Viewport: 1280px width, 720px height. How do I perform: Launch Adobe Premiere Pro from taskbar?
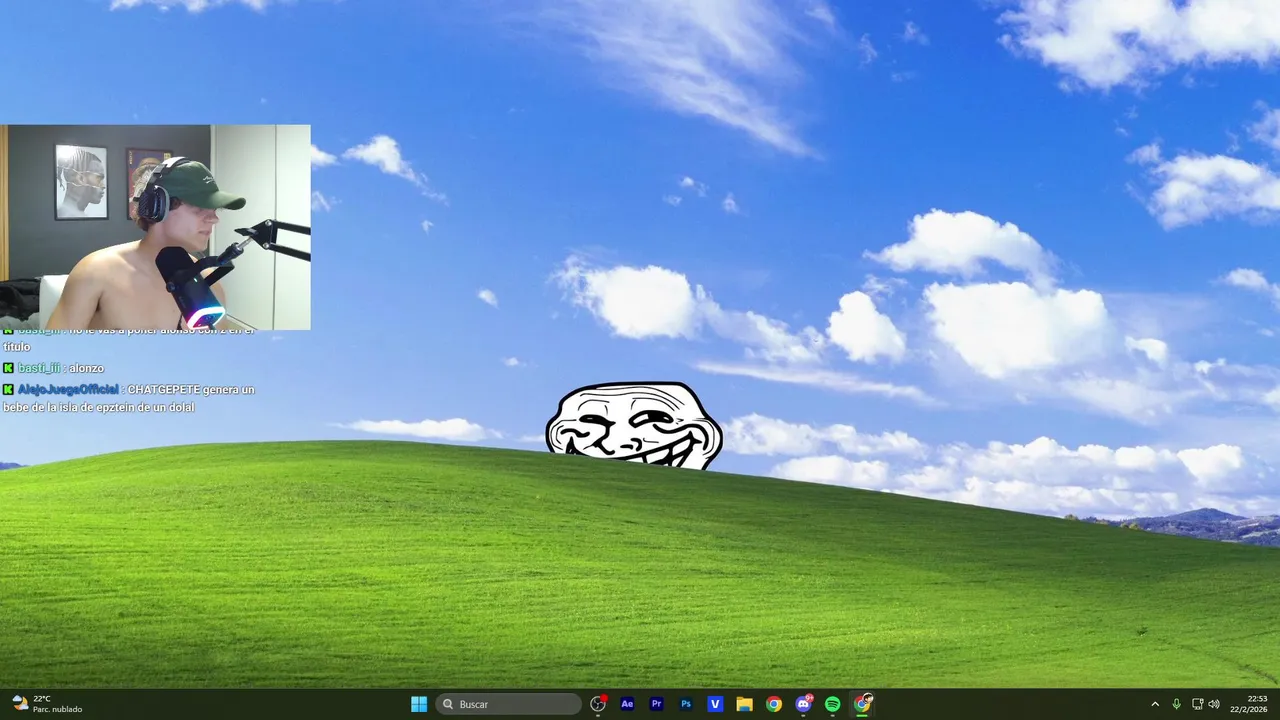(x=656, y=704)
